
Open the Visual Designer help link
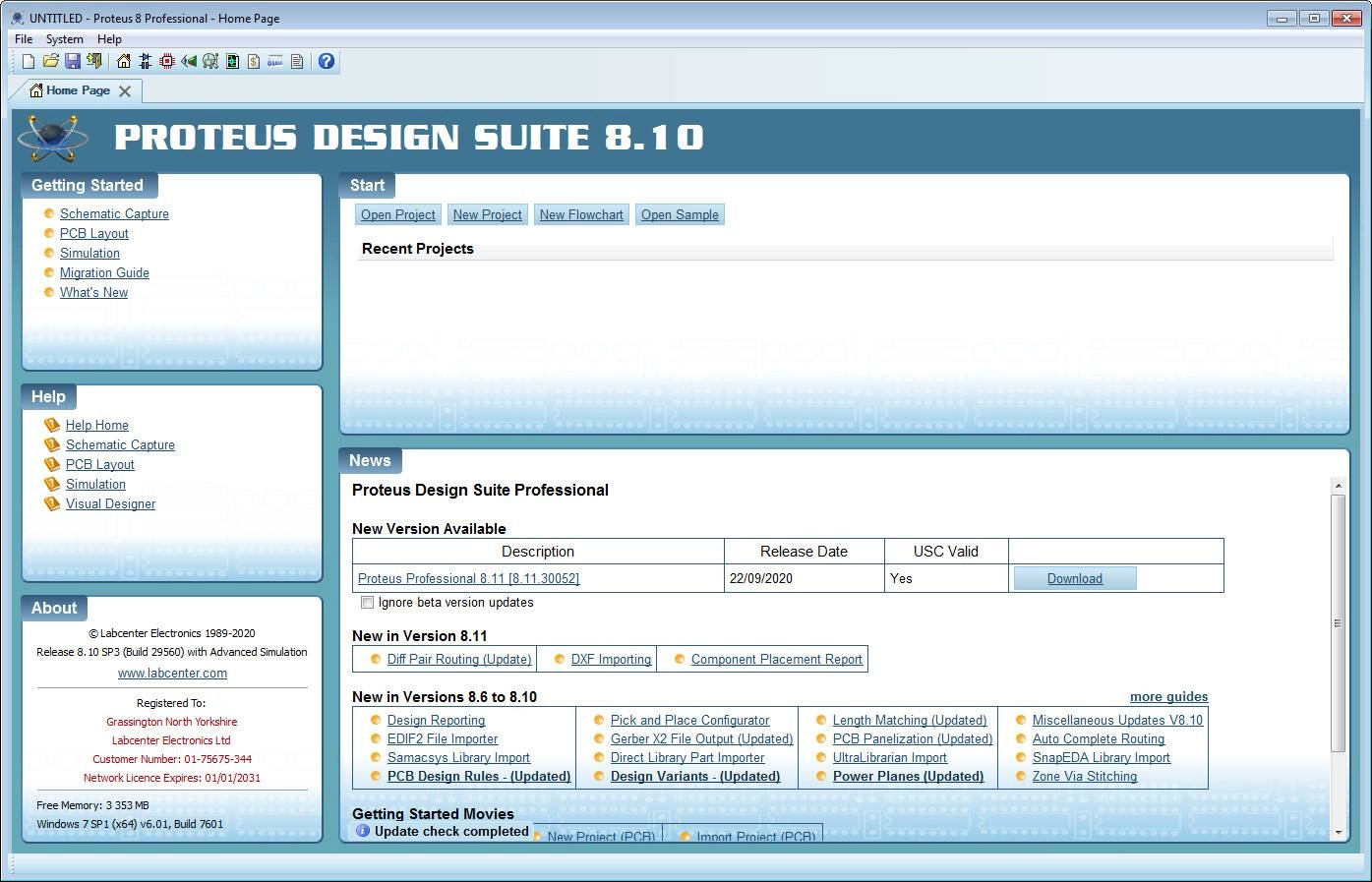coord(110,503)
